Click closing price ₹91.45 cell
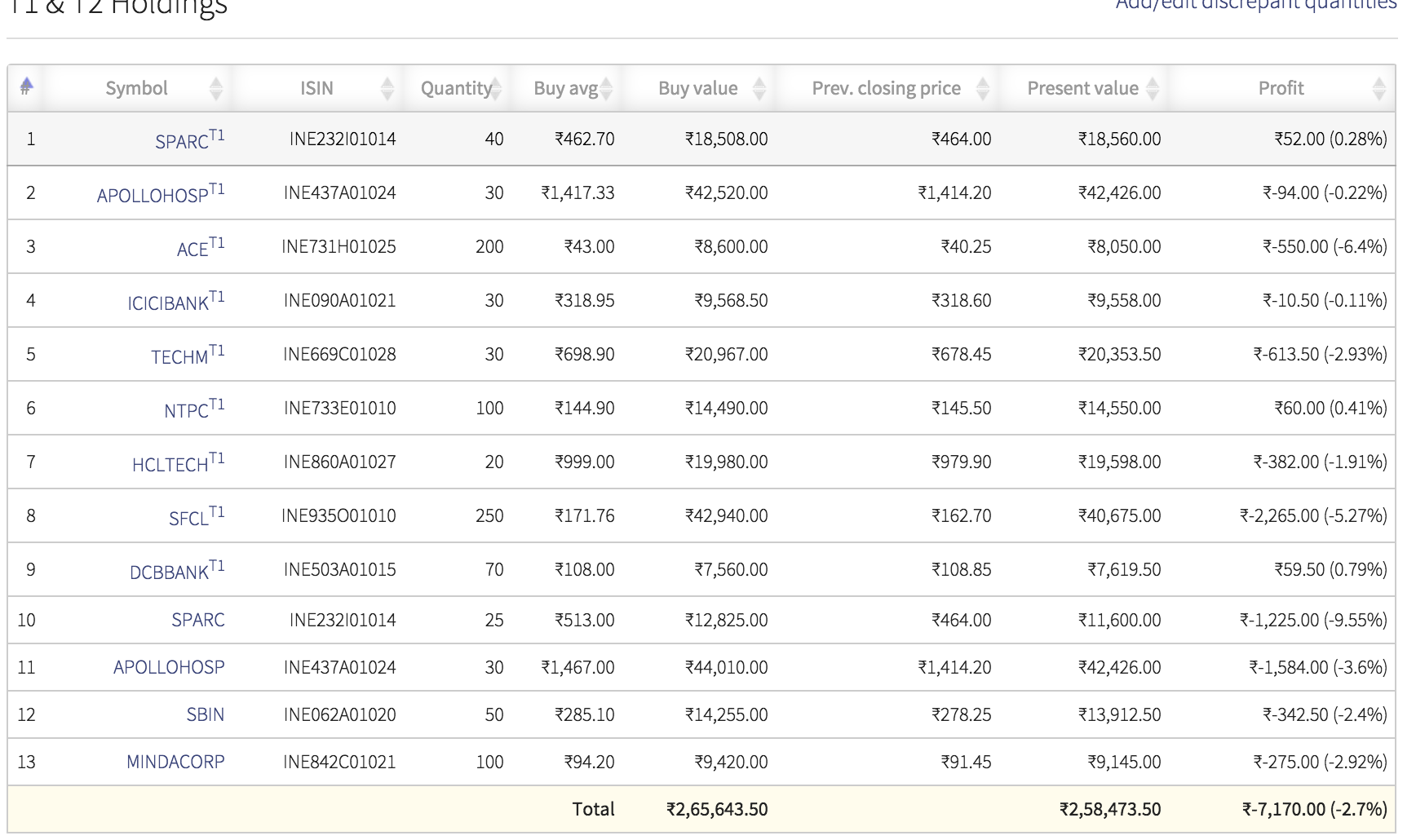Image resolution: width=1416 pixels, height=840 pixels. (966, 762)
